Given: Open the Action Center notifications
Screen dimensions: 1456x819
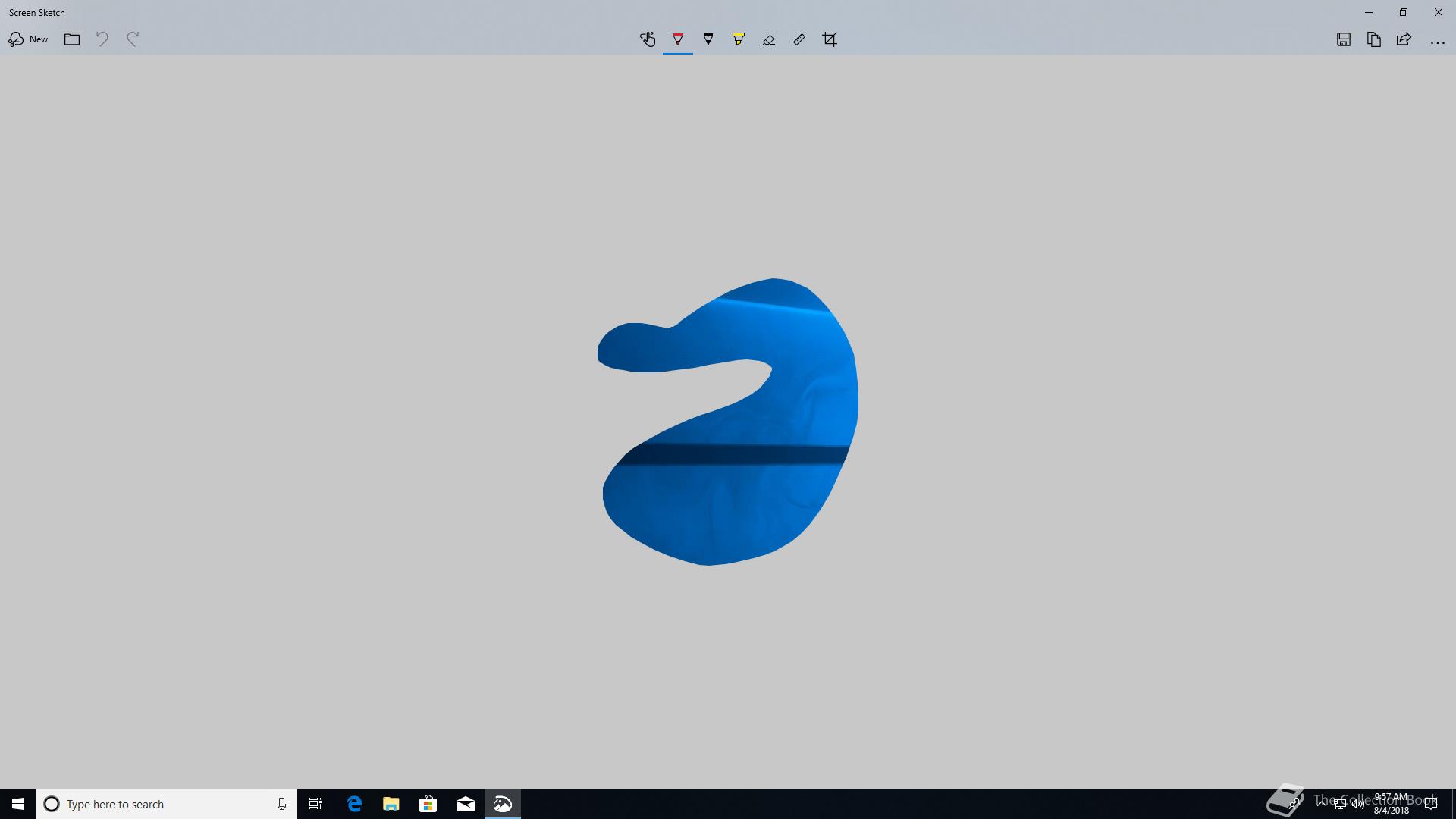Looking at the screenshot, I should pos(1431,805).
